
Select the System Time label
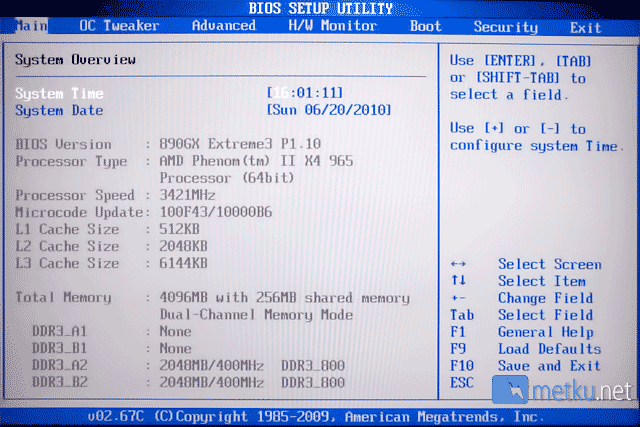[x=59, y=93]
